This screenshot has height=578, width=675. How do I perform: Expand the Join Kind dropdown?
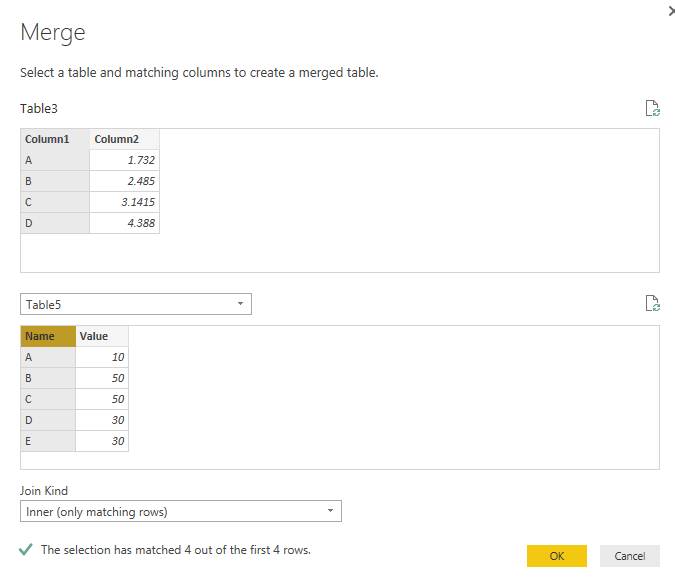[180, 512]
